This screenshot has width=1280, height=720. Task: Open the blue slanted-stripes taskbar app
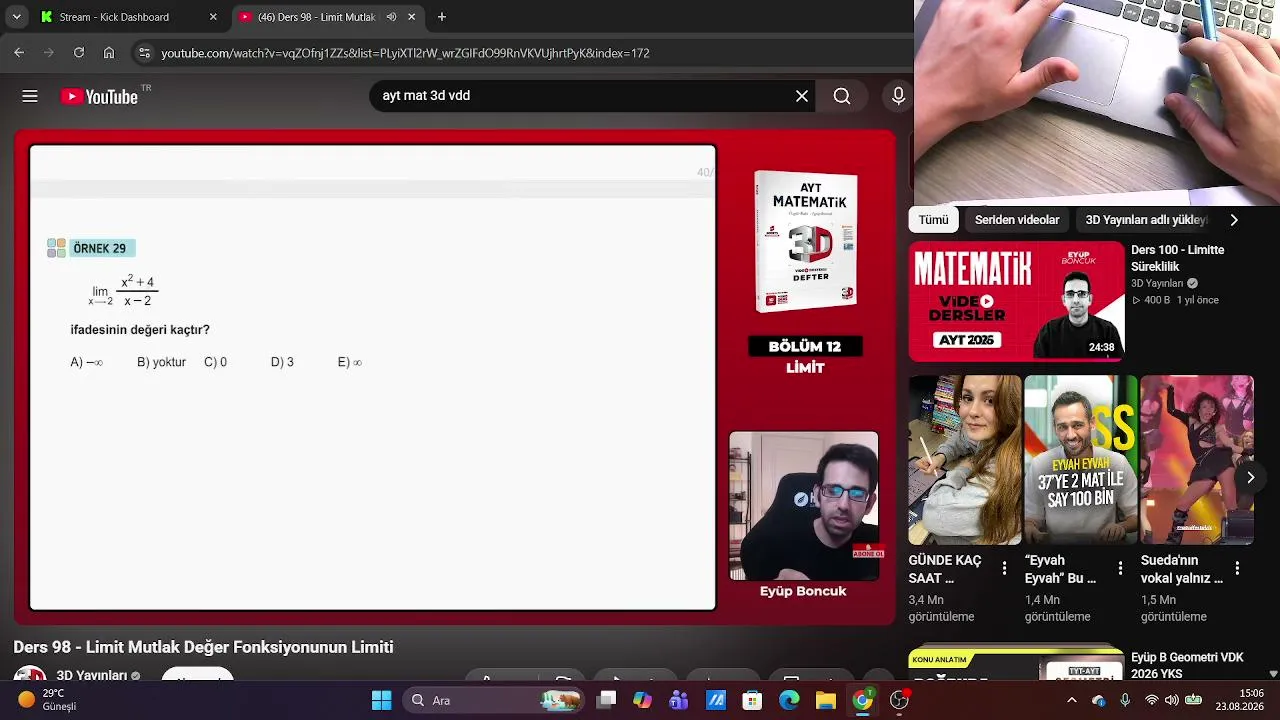pyautogui.click(x=716, y=700)
